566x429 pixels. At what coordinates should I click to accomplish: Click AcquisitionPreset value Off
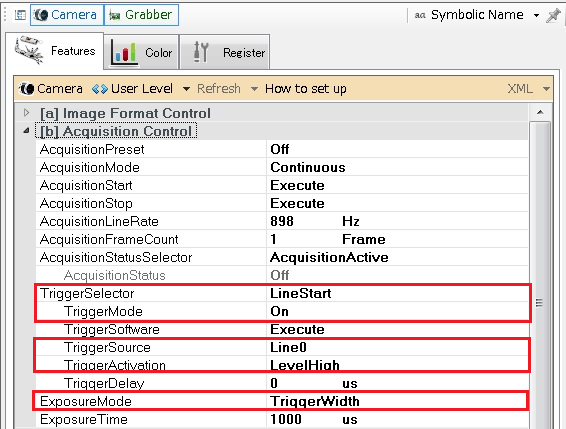pyautogui.click(x=280, y=149)
